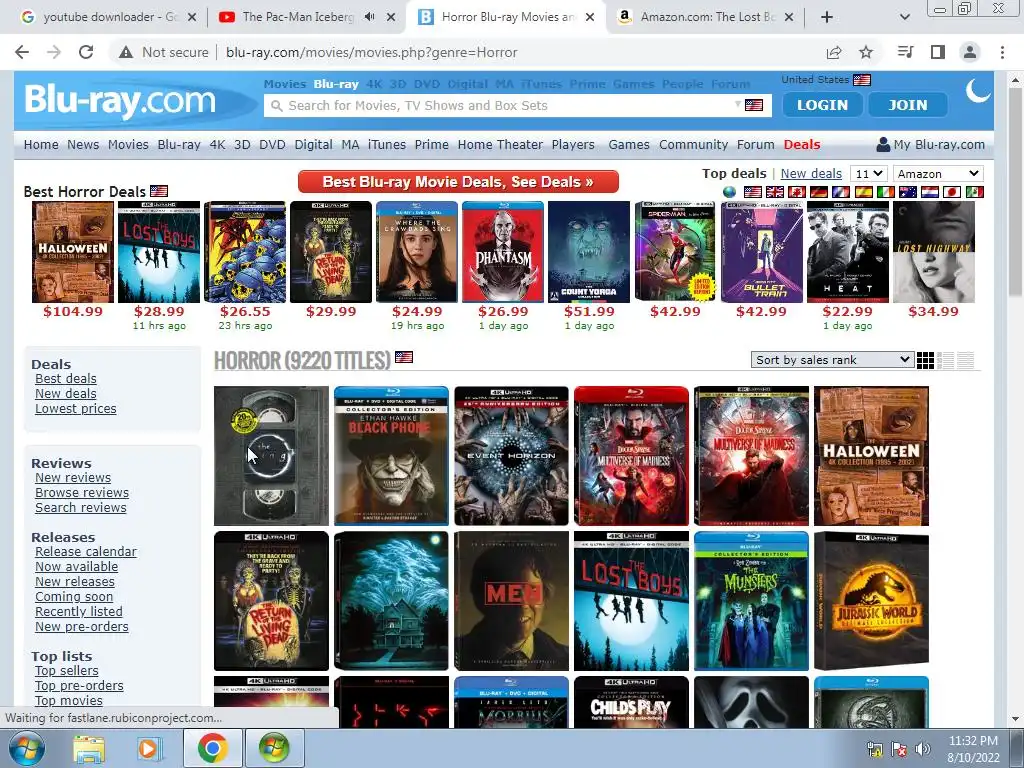This screenshot has height=768, width=1024.
Task: Open Windows Explorer from the taskbar
Action: pyautogui.click(x=88, y=748)
